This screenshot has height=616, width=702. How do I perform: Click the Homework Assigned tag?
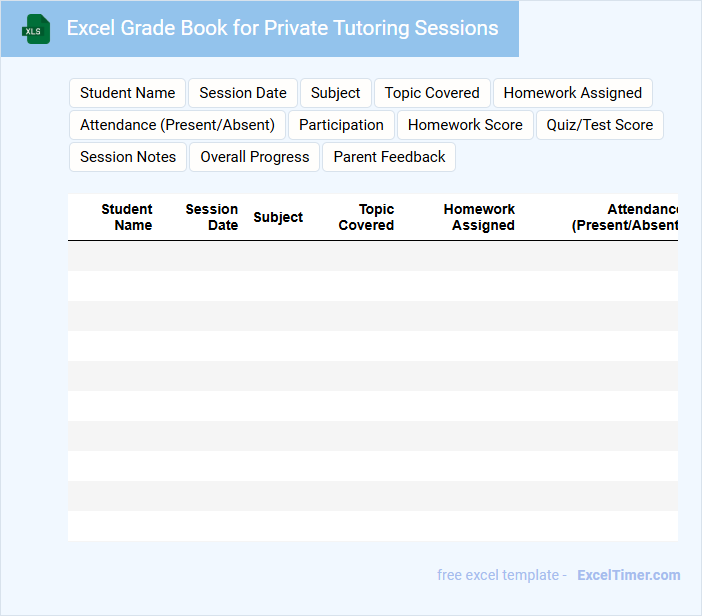coord(572,93)
